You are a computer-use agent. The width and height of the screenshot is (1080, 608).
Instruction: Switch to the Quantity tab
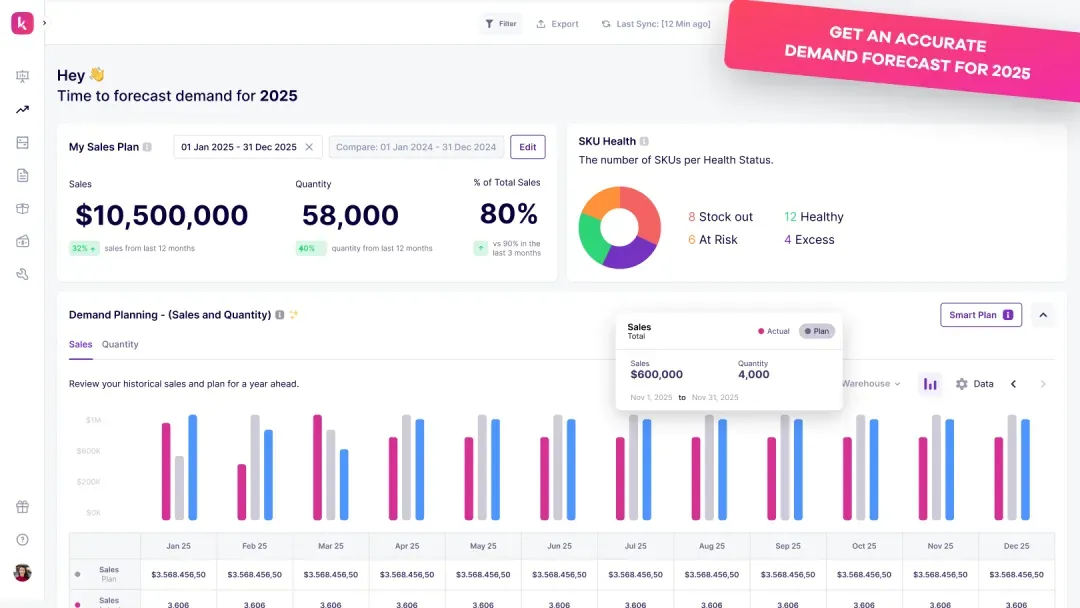pyautogui.click(x=120, y=344)
